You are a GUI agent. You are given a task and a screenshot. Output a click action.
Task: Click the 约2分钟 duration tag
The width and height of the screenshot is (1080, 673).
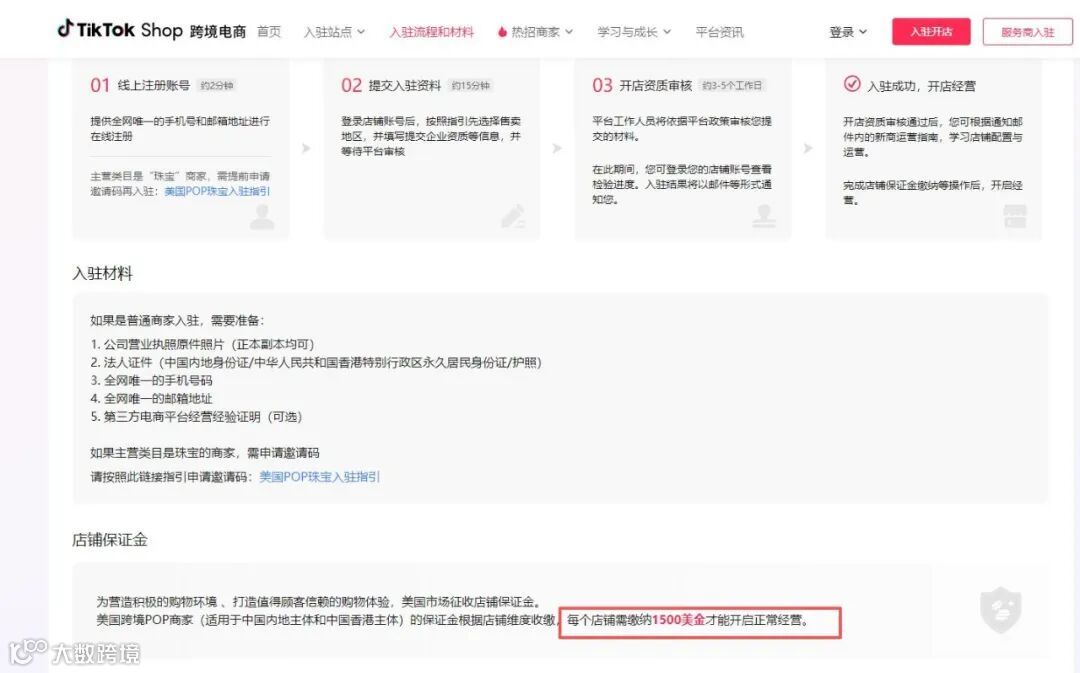pyautogui.click(x=217, y=85)
